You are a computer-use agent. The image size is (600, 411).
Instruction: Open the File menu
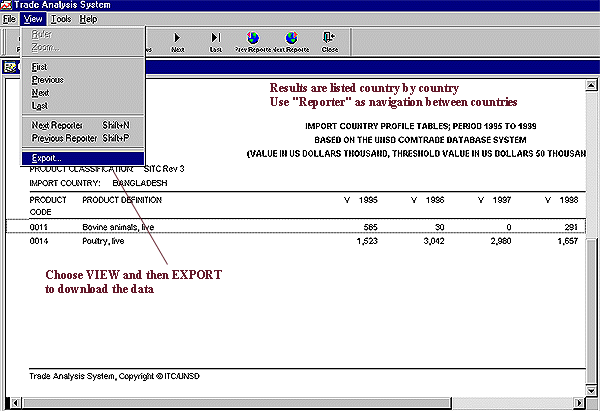[10, 19]
